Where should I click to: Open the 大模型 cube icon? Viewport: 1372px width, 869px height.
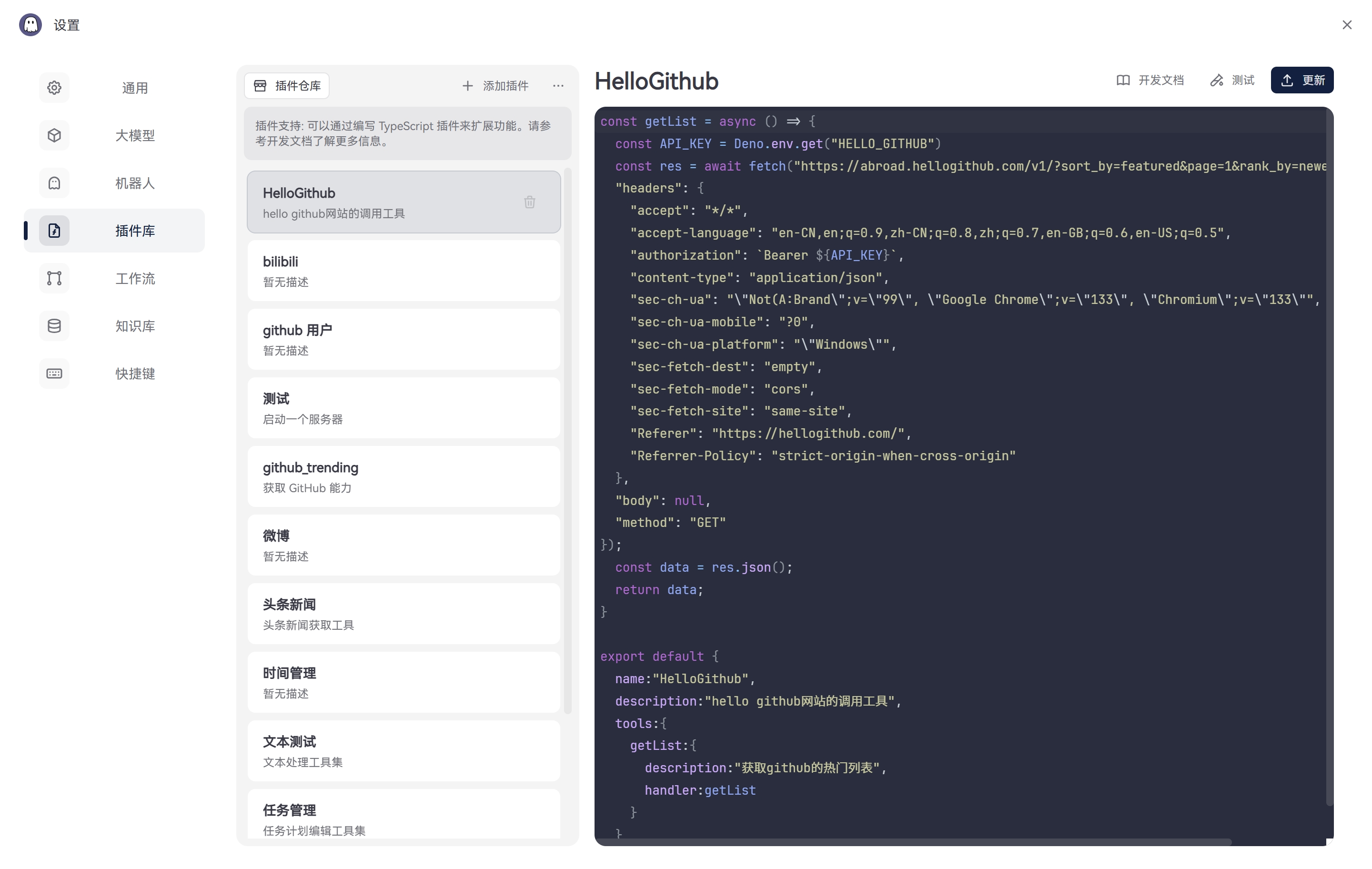(54, 136)
